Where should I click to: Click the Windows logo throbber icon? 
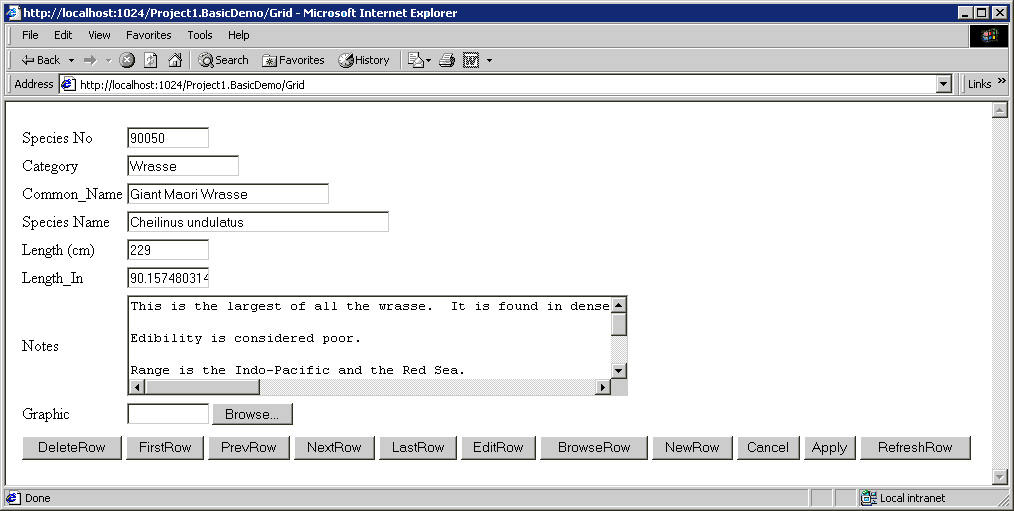point(989,36)
